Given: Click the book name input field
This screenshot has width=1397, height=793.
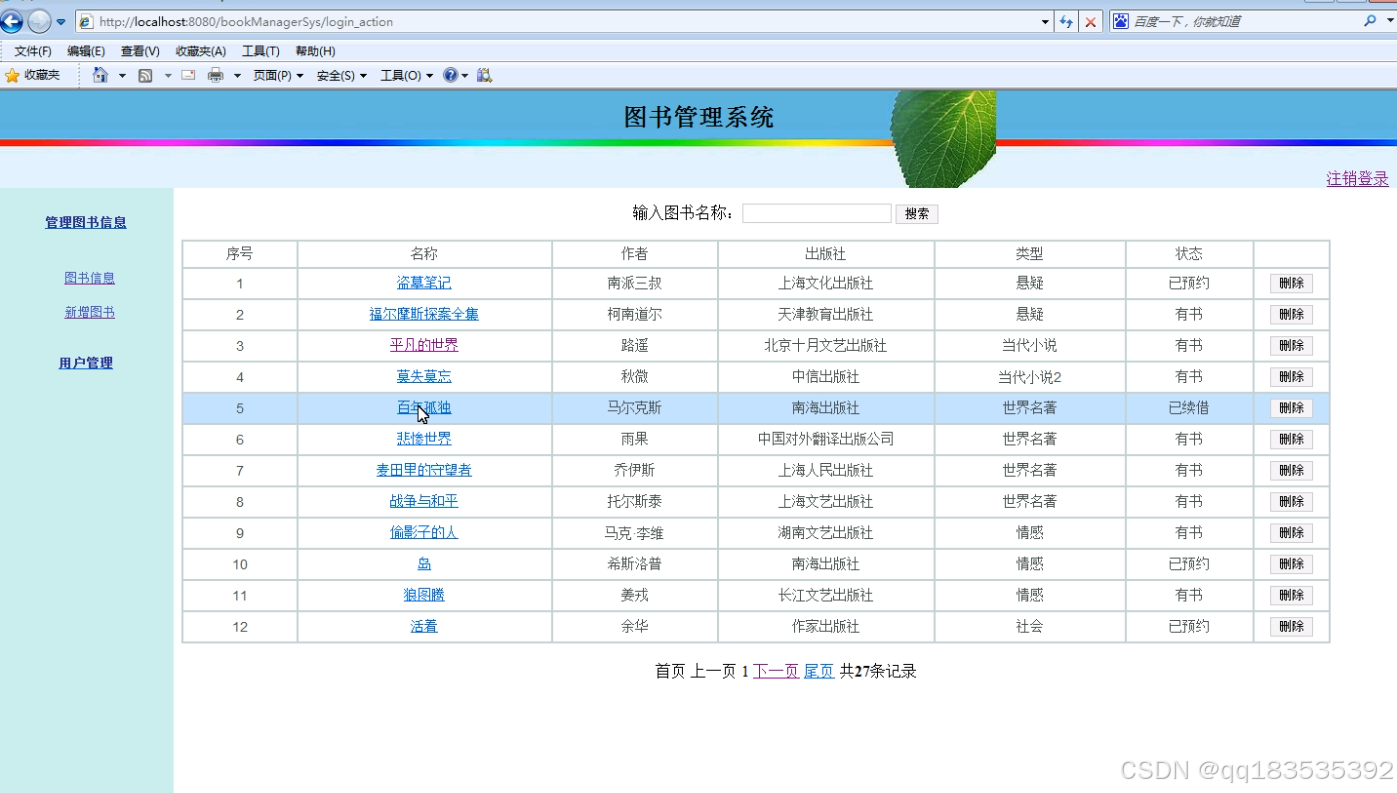Looking at the screenshot, I should pyautogui.click(x=816, y=212).
